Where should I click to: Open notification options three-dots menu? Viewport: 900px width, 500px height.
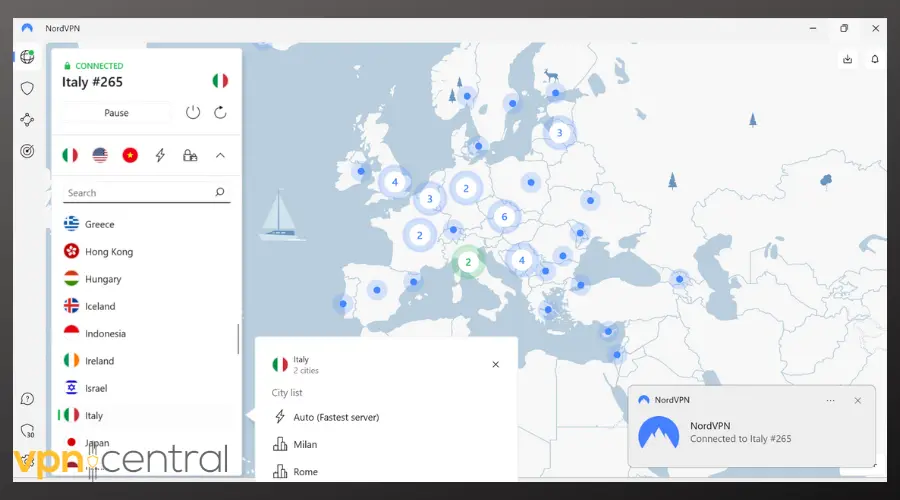pos(831,401)
